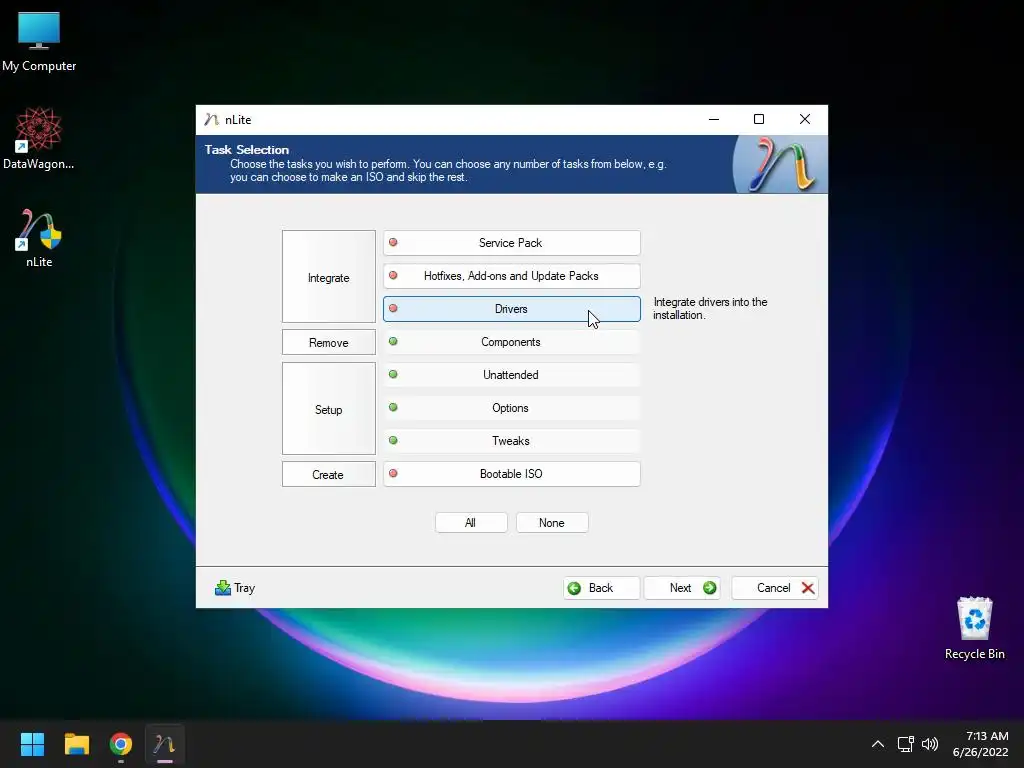The image size is (1024, 768).
Task: Click the All button
Action: pyautogui.click(x=471, y=522)
